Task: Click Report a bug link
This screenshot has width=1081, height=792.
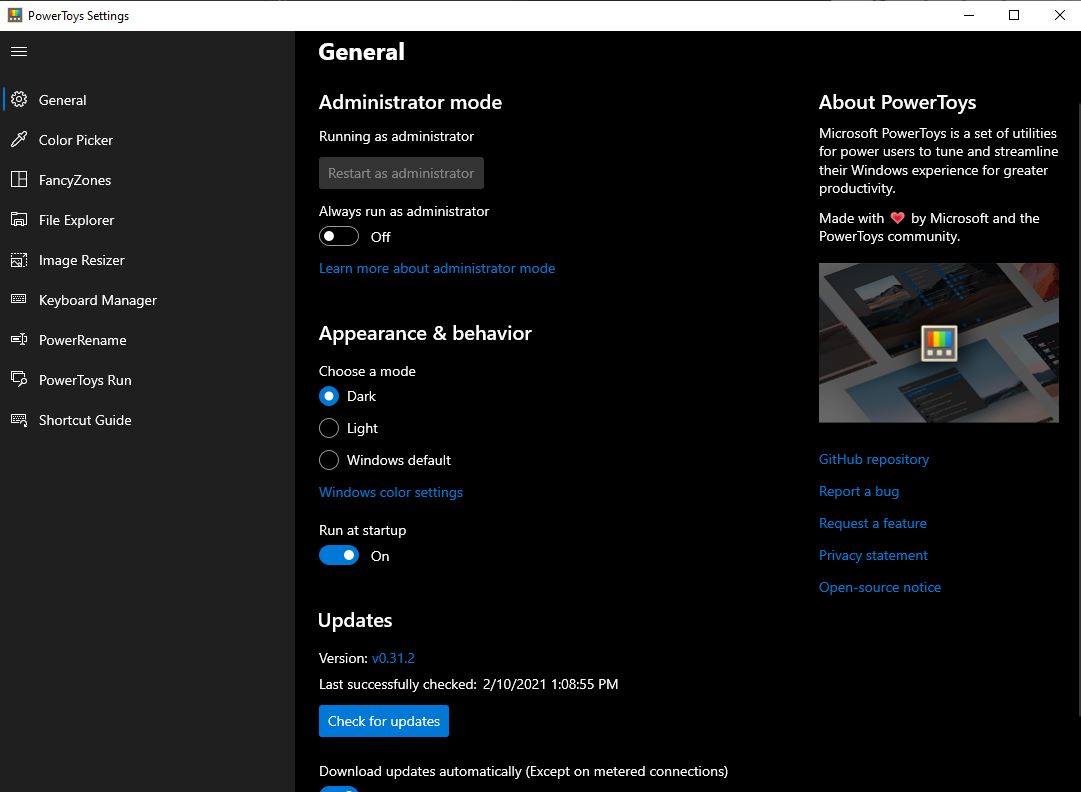Action: pyautogui.click(x=859, y=491)
